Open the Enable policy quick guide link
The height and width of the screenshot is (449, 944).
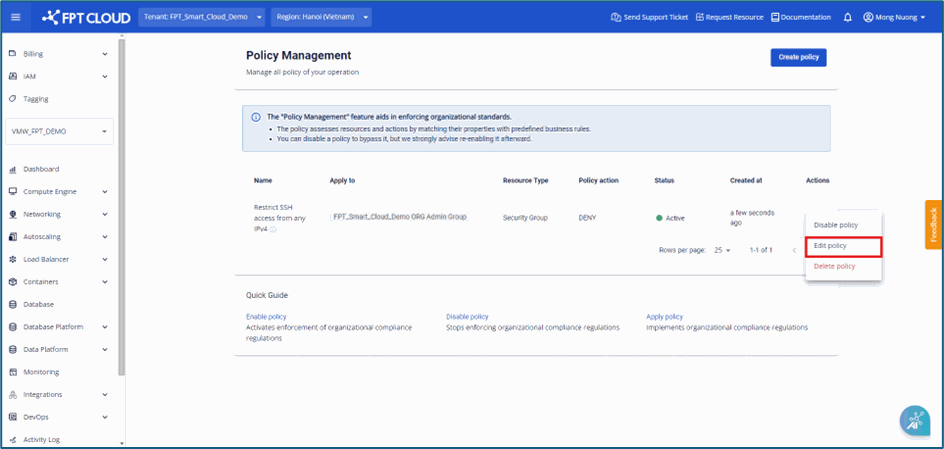point(266,317)
